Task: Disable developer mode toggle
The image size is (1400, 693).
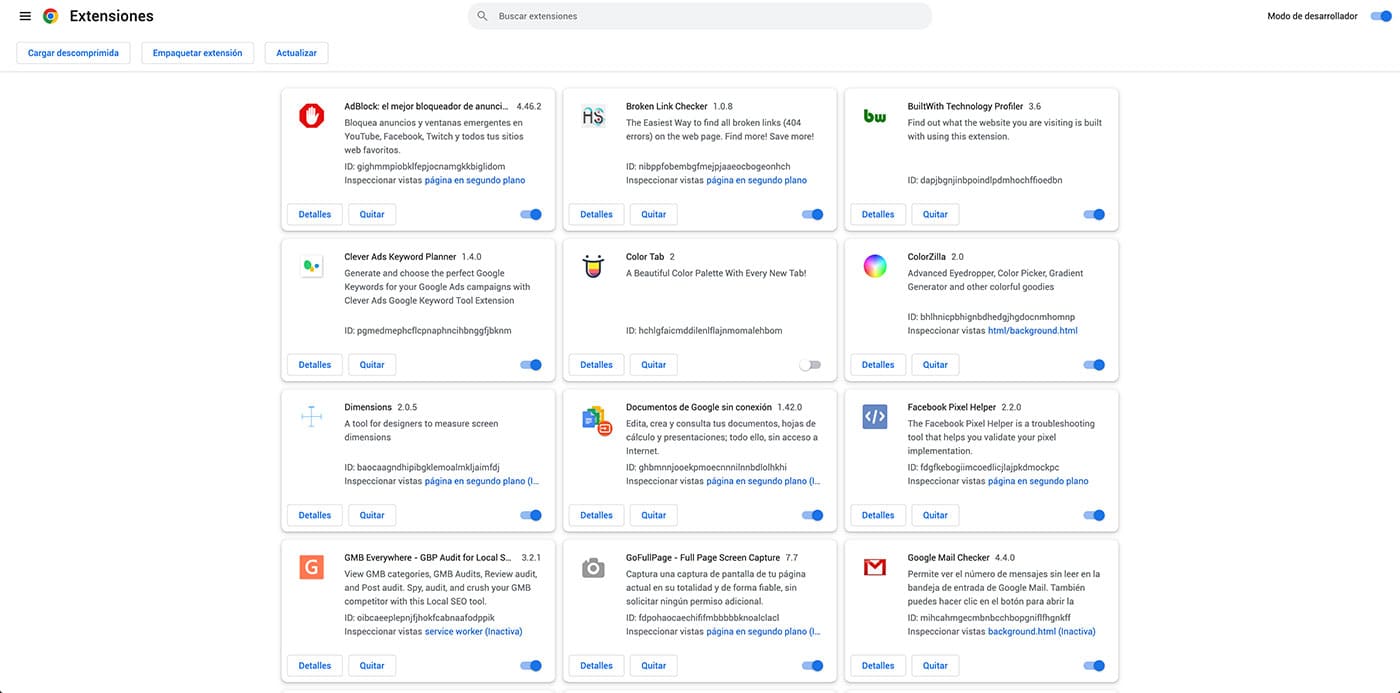Action: point(1381,16)
